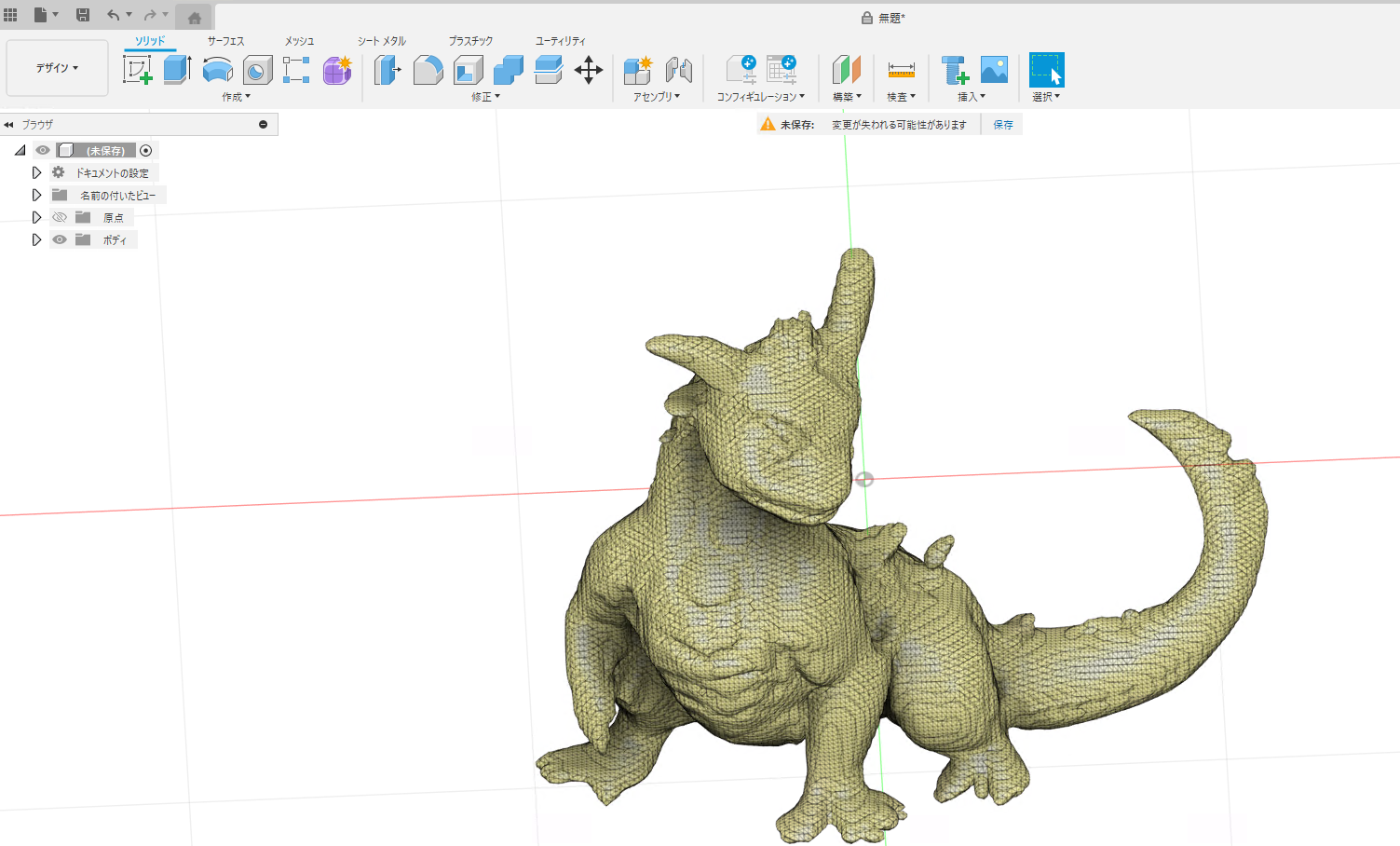Select the Create Form tool
1400x846 pixels.
[337, 70]
